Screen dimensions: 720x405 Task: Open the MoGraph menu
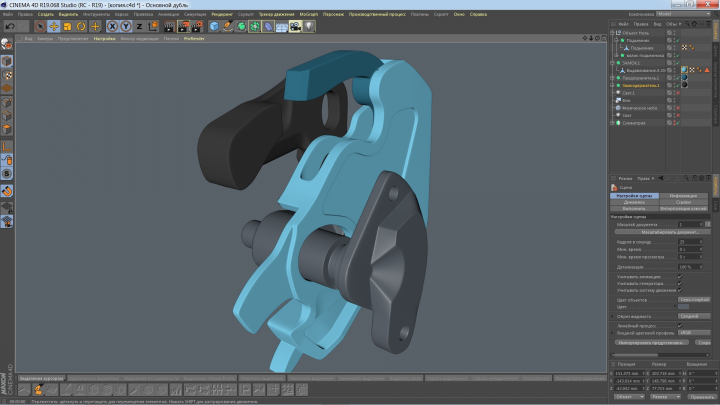[309, 14]
